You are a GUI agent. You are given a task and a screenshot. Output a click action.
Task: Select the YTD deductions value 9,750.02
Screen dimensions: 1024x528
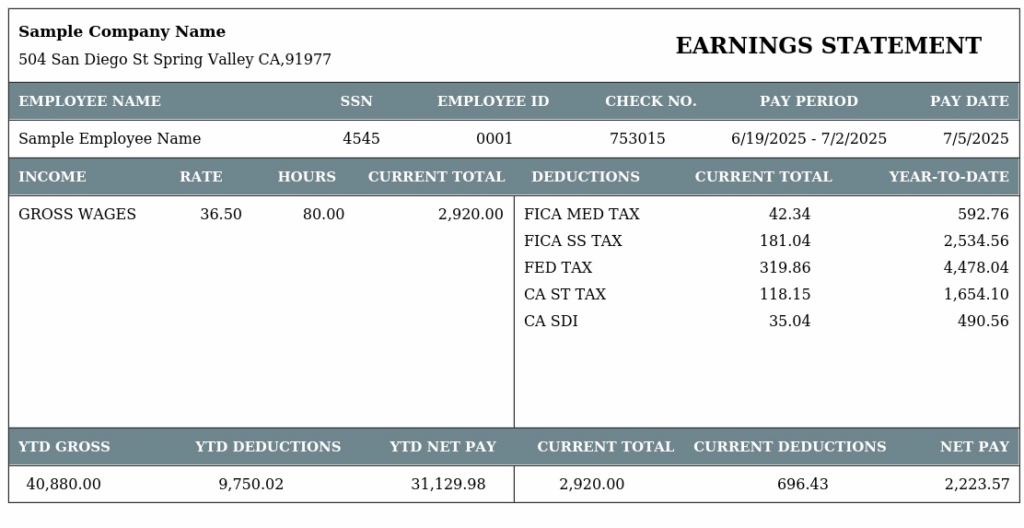(x=251, y=484)
